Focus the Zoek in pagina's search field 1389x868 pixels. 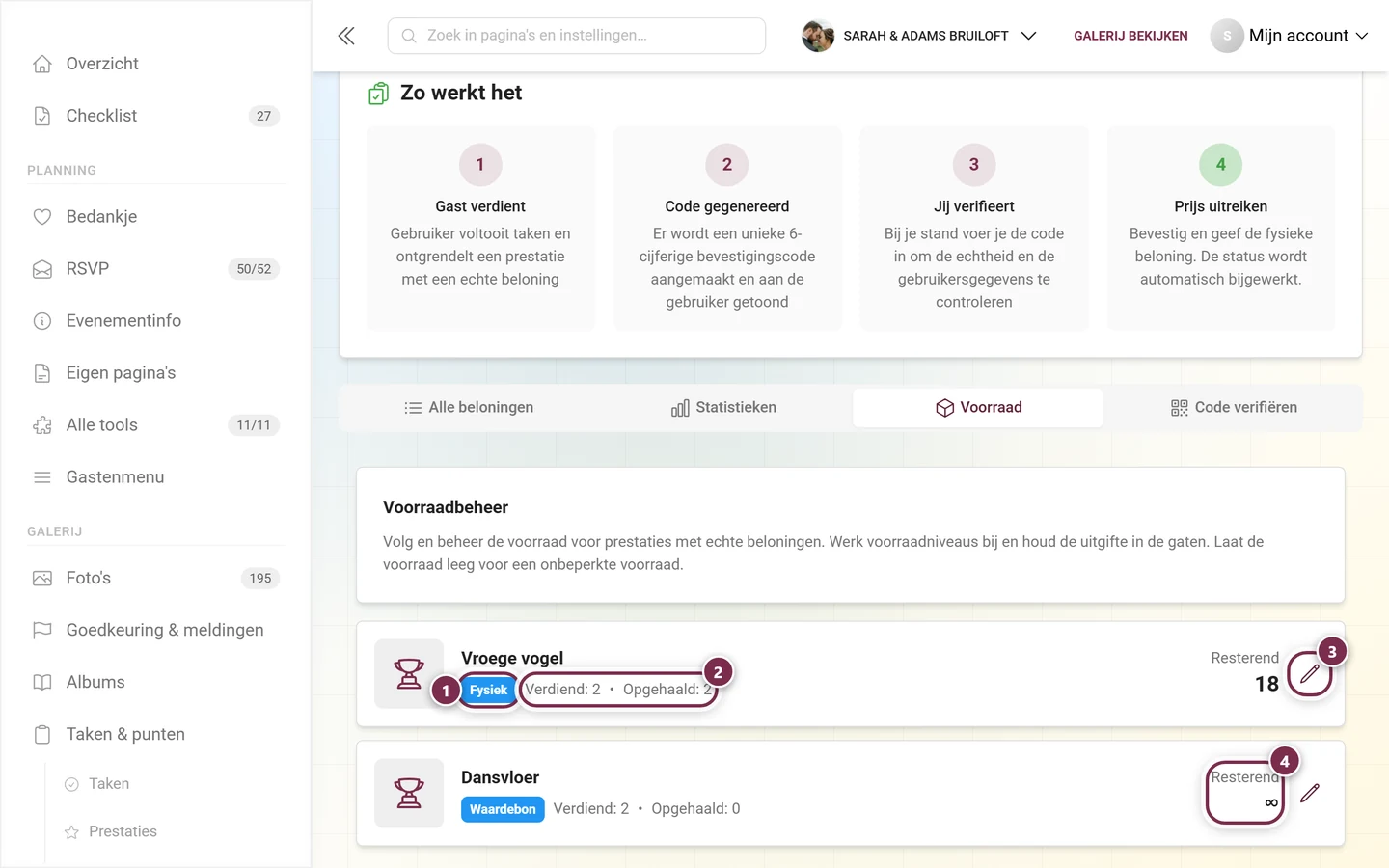(577, 36)
